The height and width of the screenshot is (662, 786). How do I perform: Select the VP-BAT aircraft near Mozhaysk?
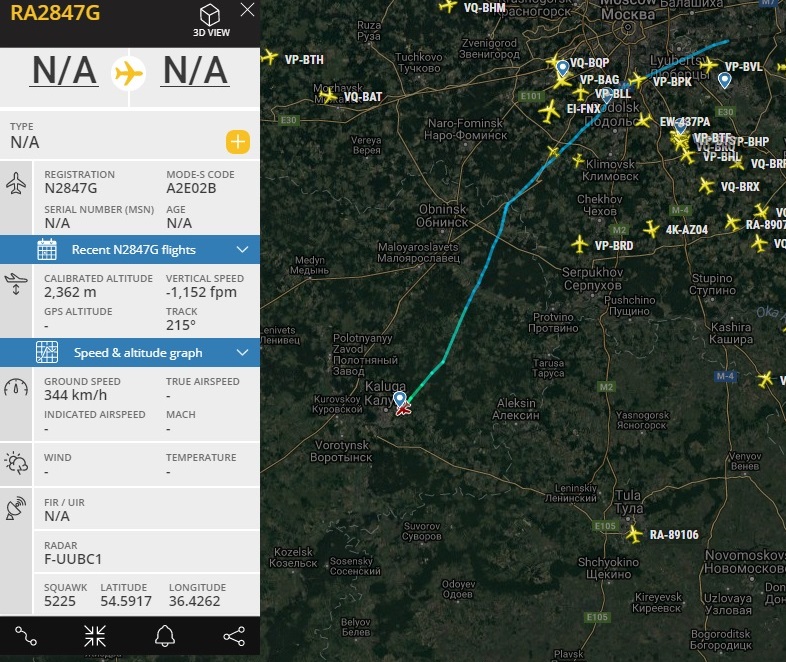click(x=328, y=96)
